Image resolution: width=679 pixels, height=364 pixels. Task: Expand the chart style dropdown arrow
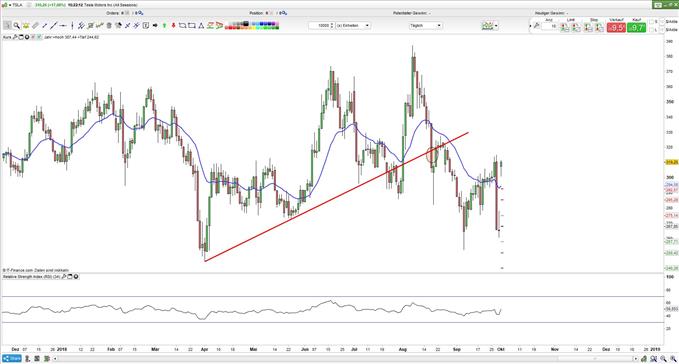496,26
